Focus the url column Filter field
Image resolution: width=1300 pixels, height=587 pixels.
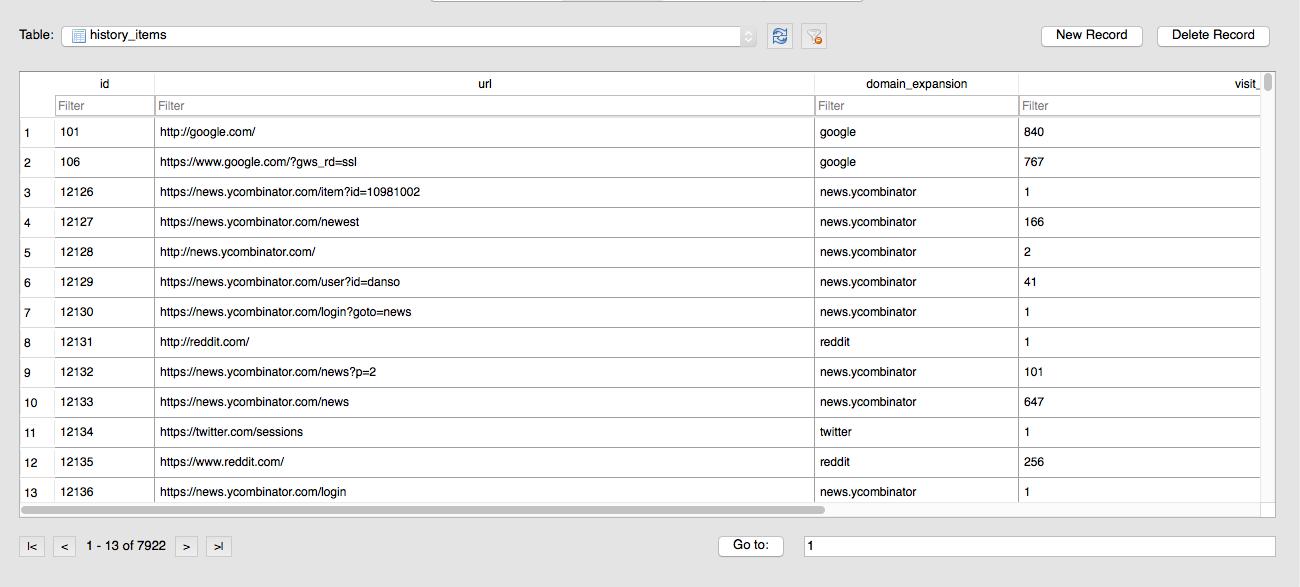(x=485, y=106)
